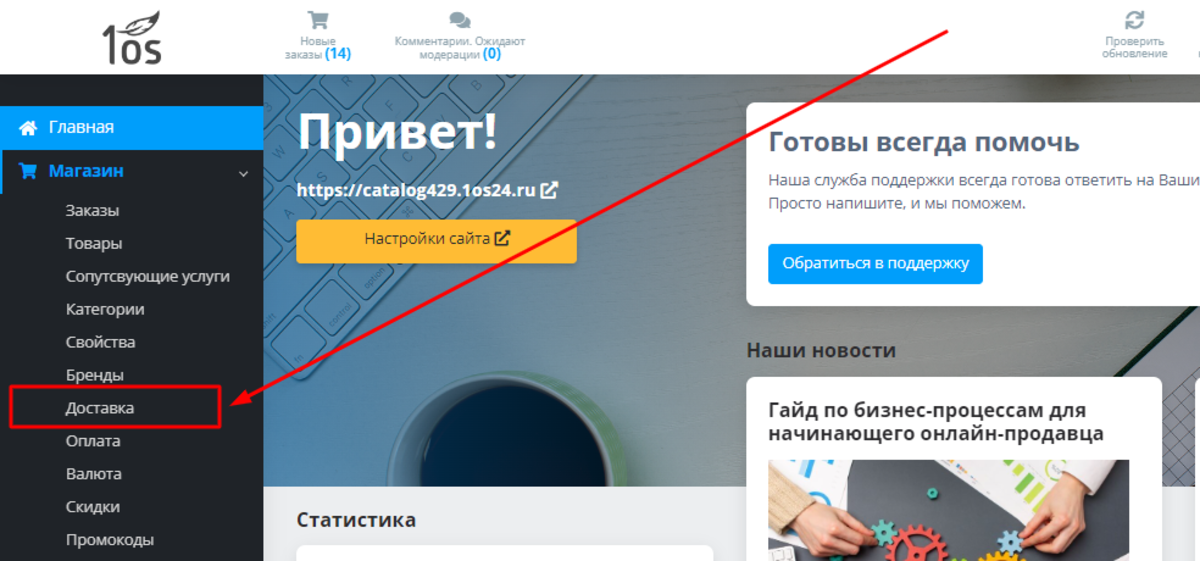1200x561 pixels.
Task: Click Настройки сайта button
Action: point(436,241)
